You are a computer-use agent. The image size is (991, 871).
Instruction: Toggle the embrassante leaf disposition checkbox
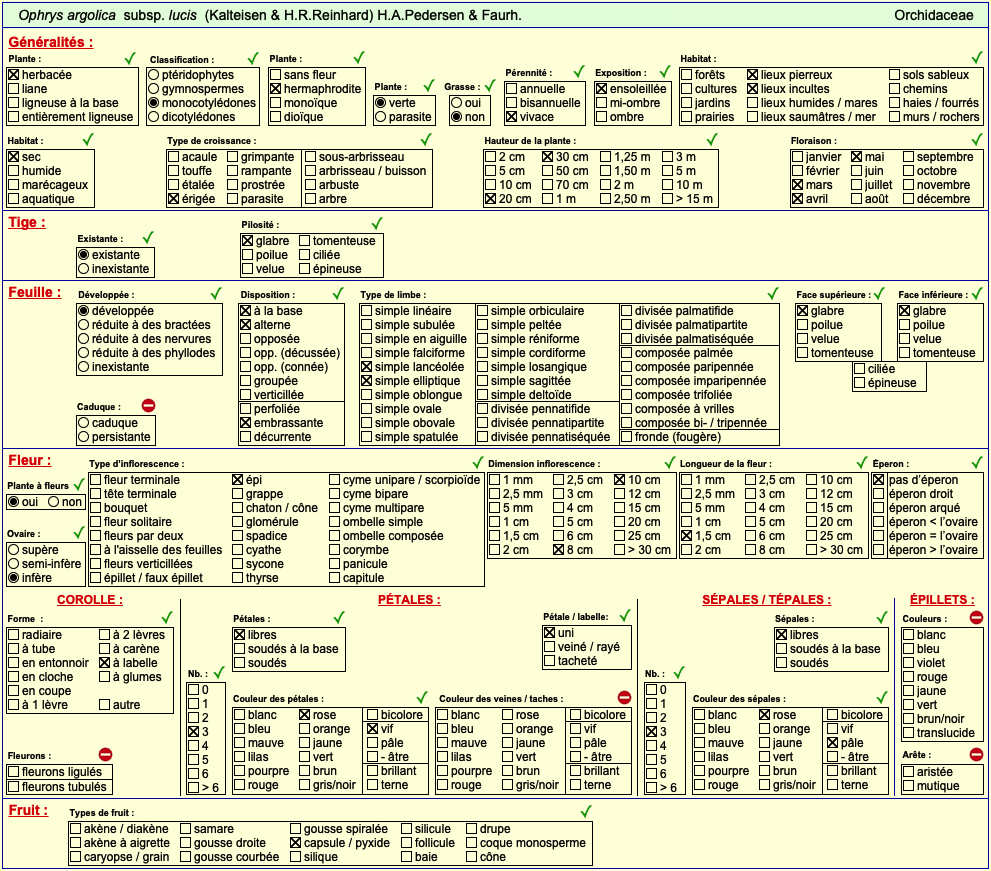point(246,423)
